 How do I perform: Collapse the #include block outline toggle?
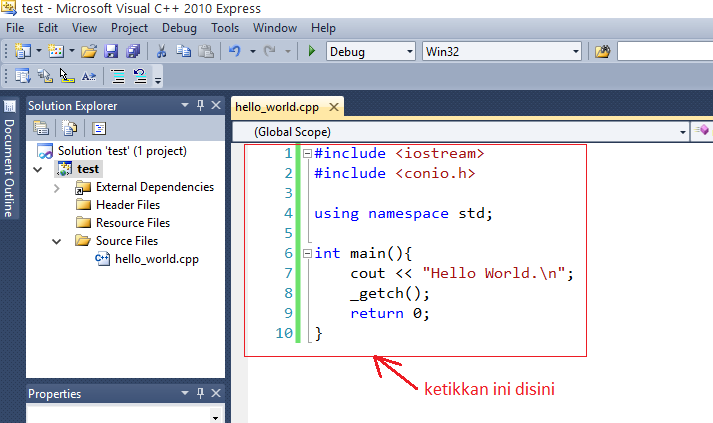[307, 153]
